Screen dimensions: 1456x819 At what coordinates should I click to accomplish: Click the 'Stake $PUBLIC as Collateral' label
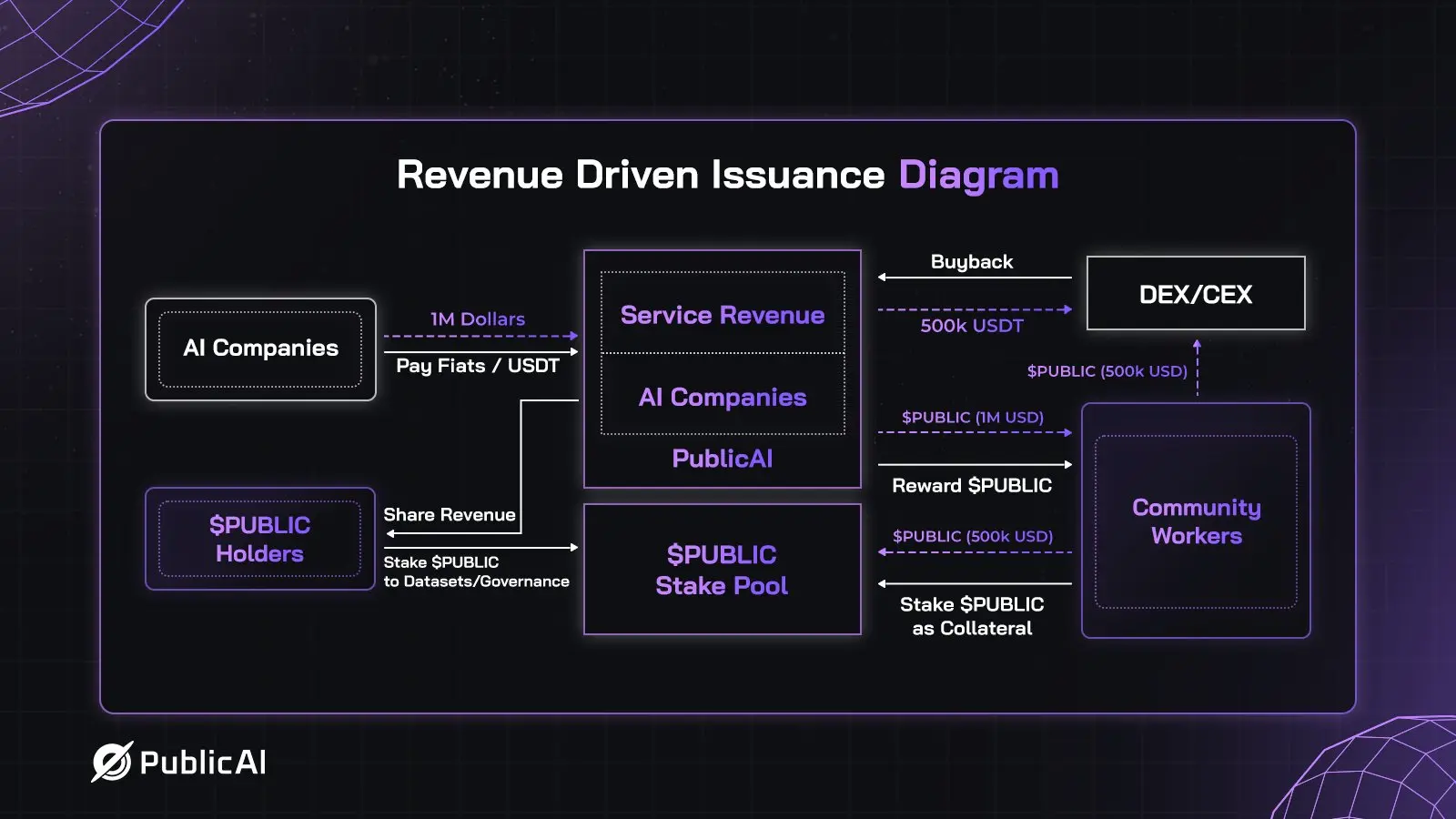[x=972, y=616]
